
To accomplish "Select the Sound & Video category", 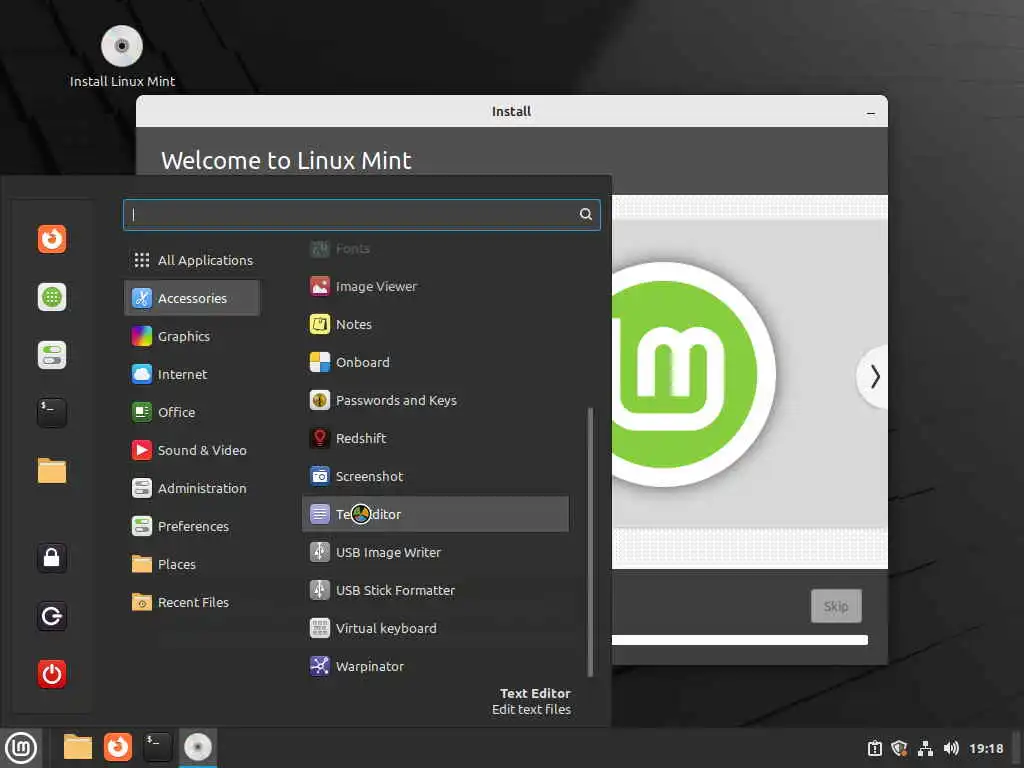I will (192, 450).
